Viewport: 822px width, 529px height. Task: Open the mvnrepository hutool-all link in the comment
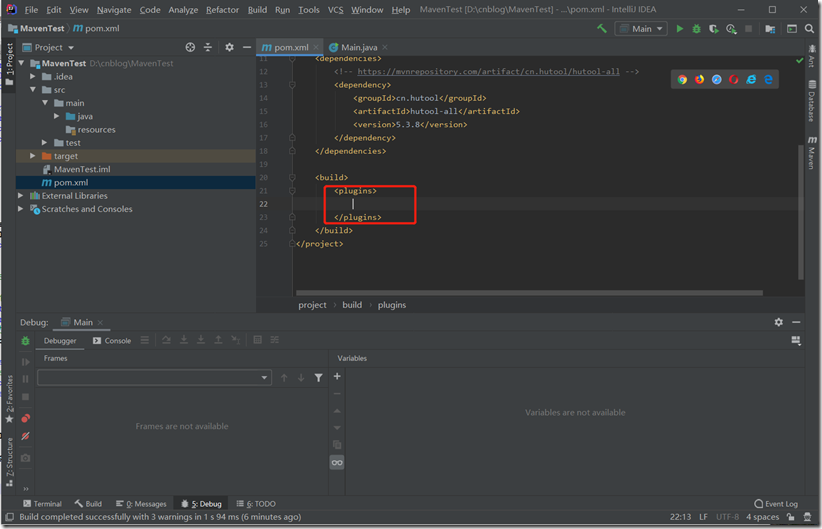[488, 71]
